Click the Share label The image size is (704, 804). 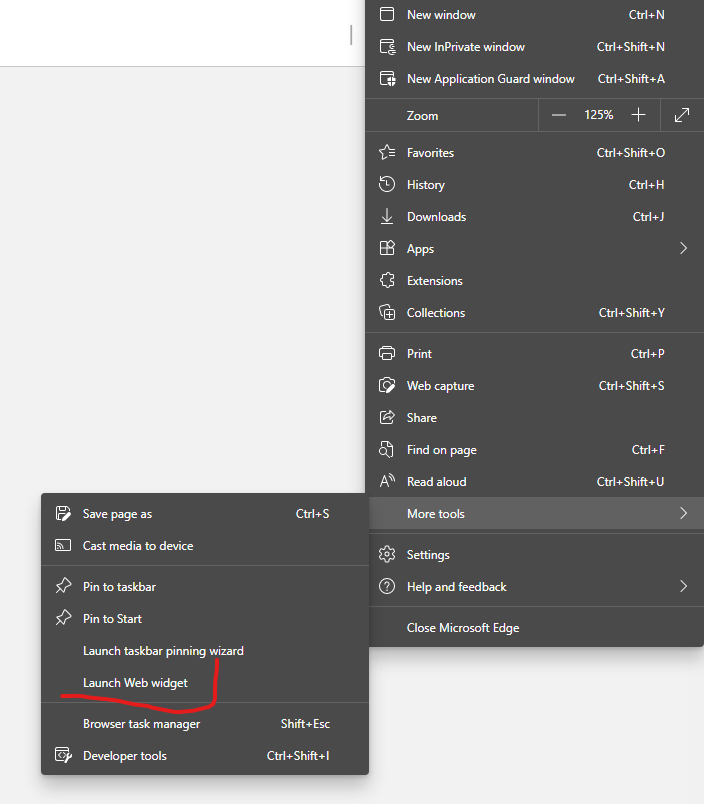click(422, 417)
